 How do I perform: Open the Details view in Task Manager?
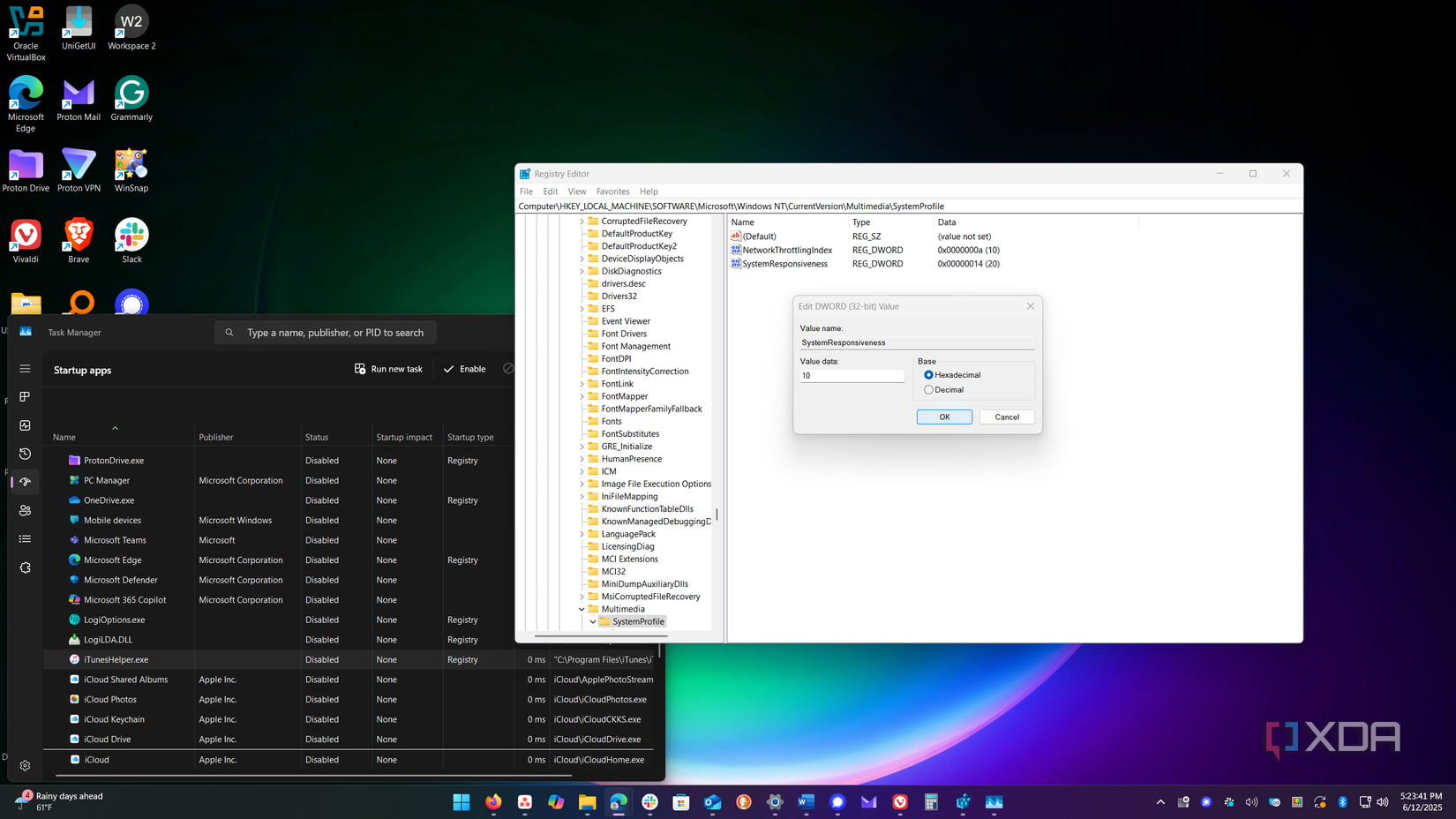point(24,538)
